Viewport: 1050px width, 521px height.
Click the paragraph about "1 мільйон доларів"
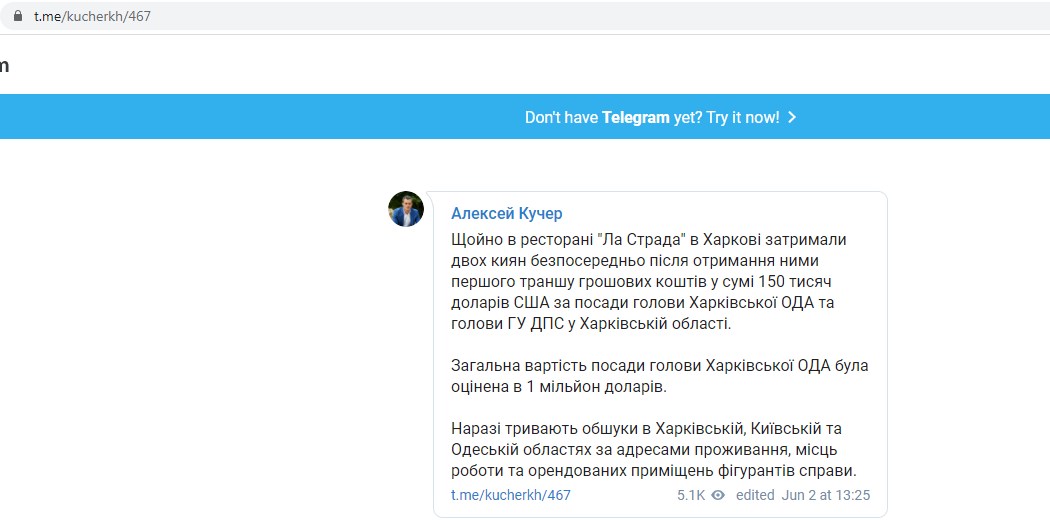click(x=659, y=376)
